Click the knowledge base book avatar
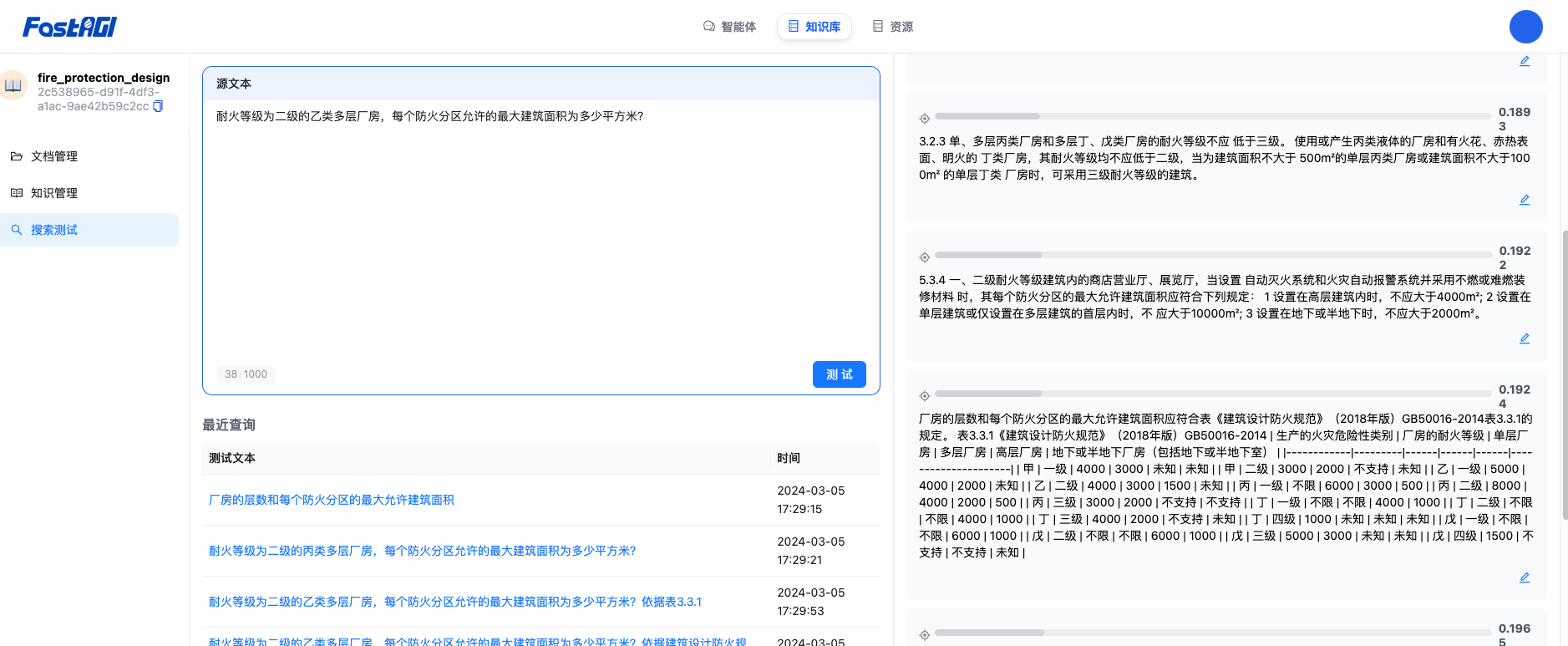 (x=13, y=86)
